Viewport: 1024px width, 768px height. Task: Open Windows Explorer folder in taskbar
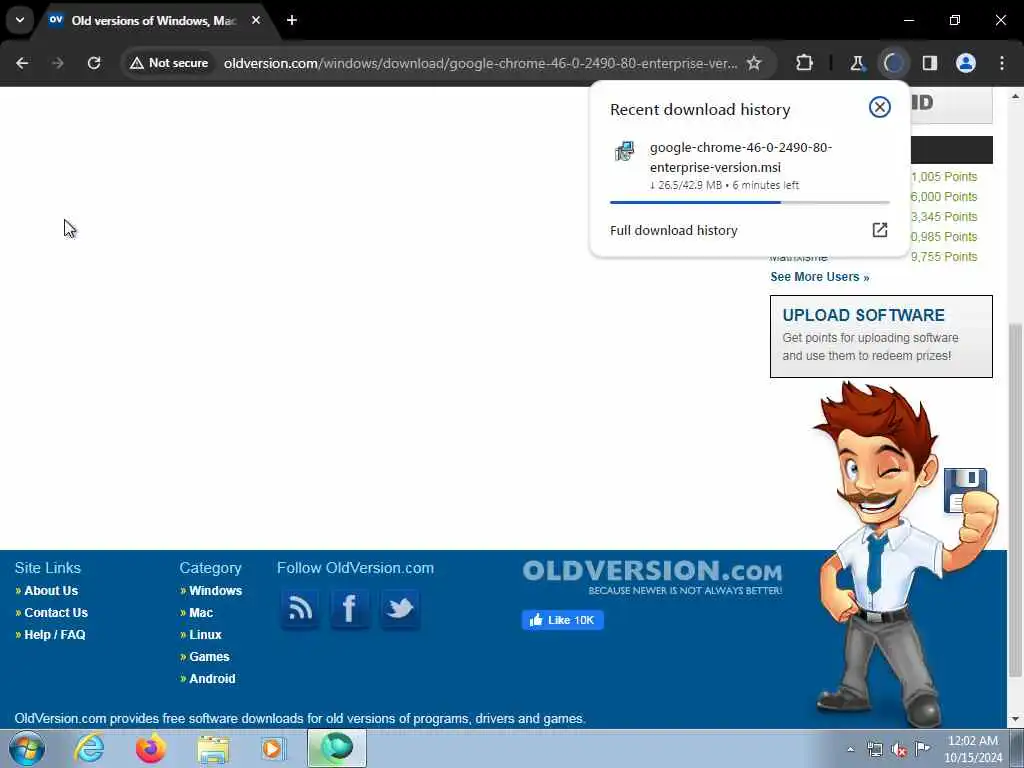213,748
